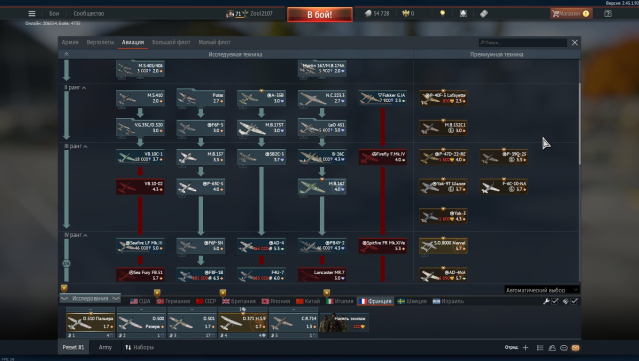Open the Магазин shop cart icon

coord(555,13)
